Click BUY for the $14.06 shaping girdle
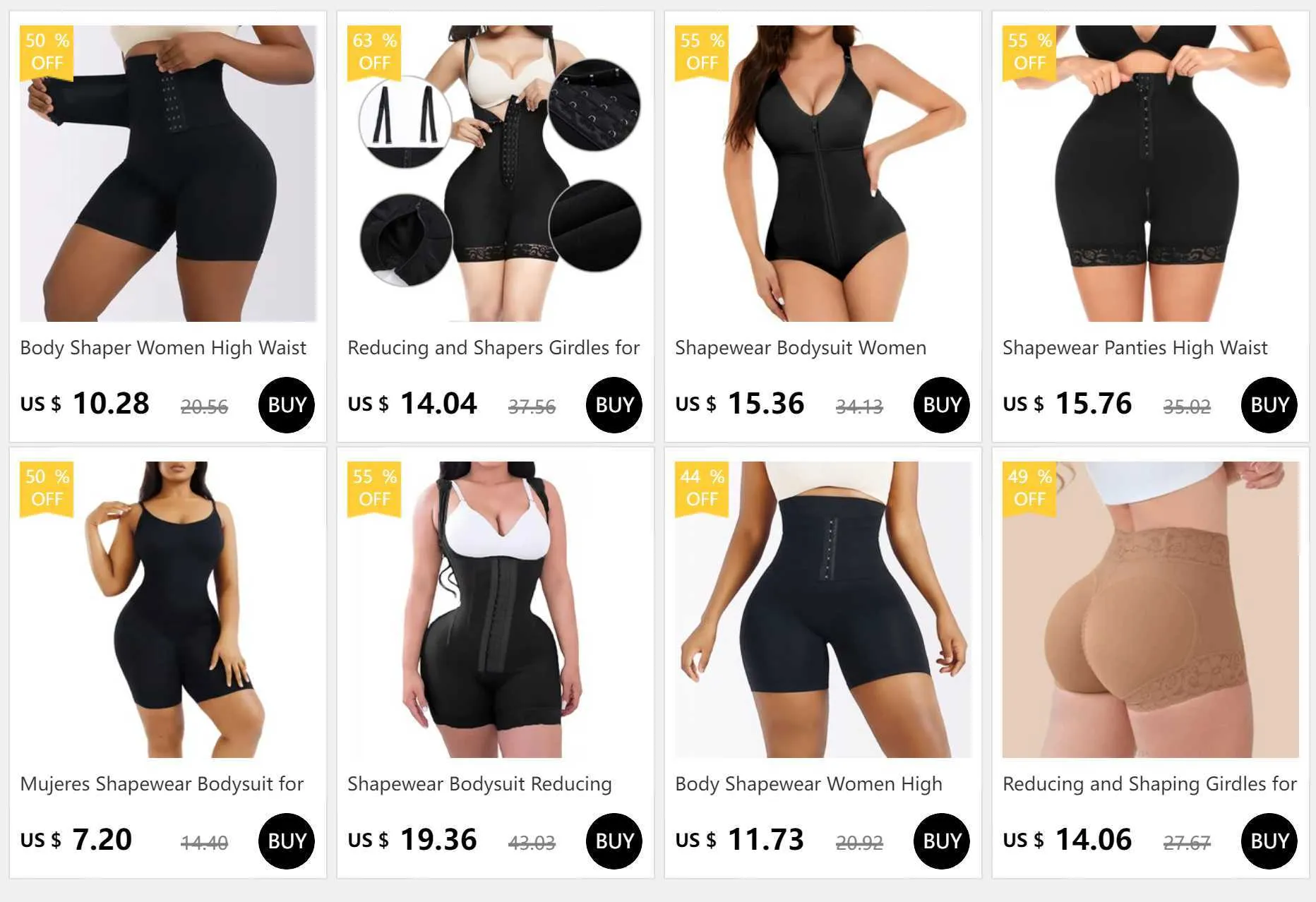 click(x=1269, y=841)
